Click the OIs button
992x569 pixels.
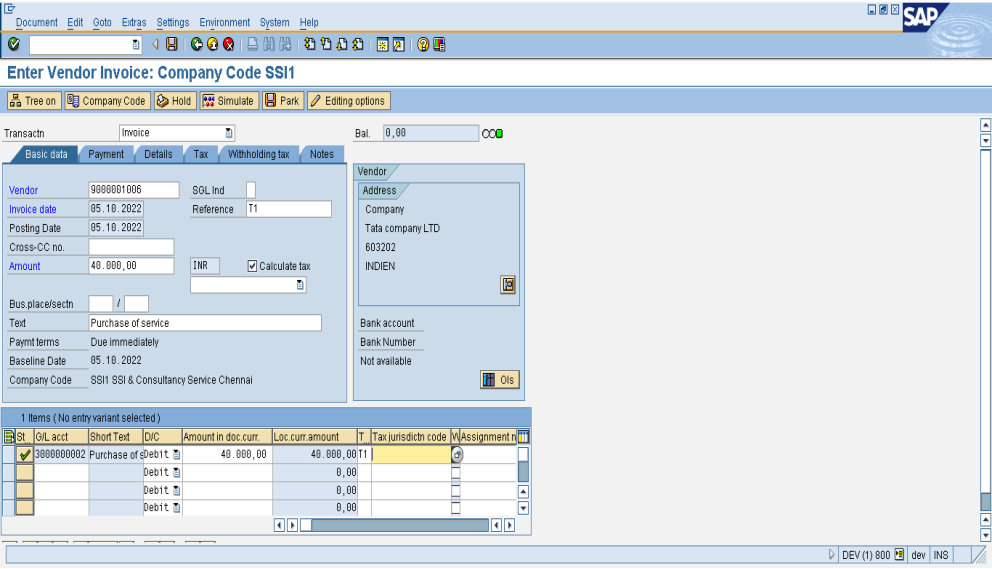499,380
